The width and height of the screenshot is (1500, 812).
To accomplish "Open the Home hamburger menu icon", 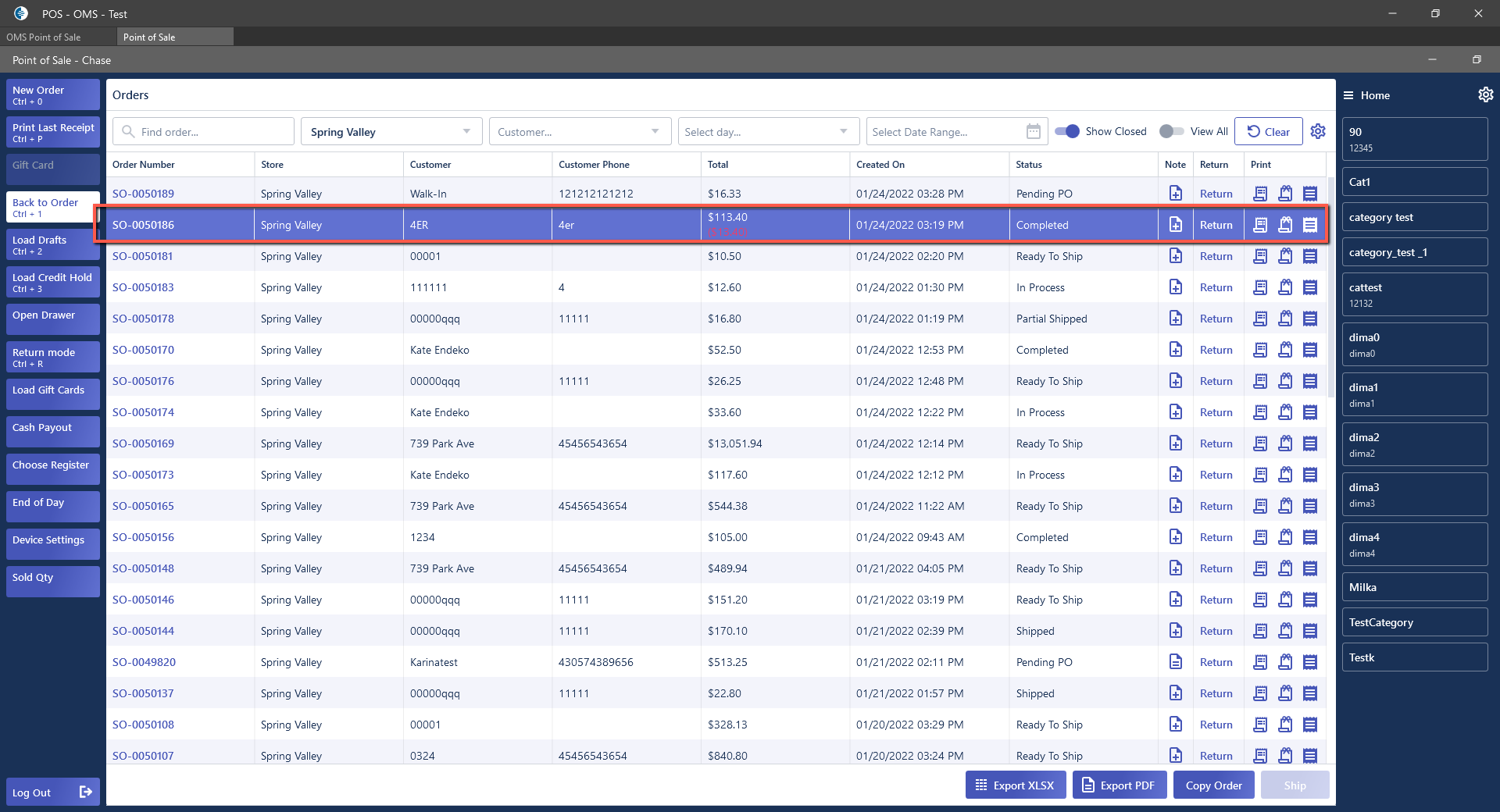I will click(x=1348, y=95).
